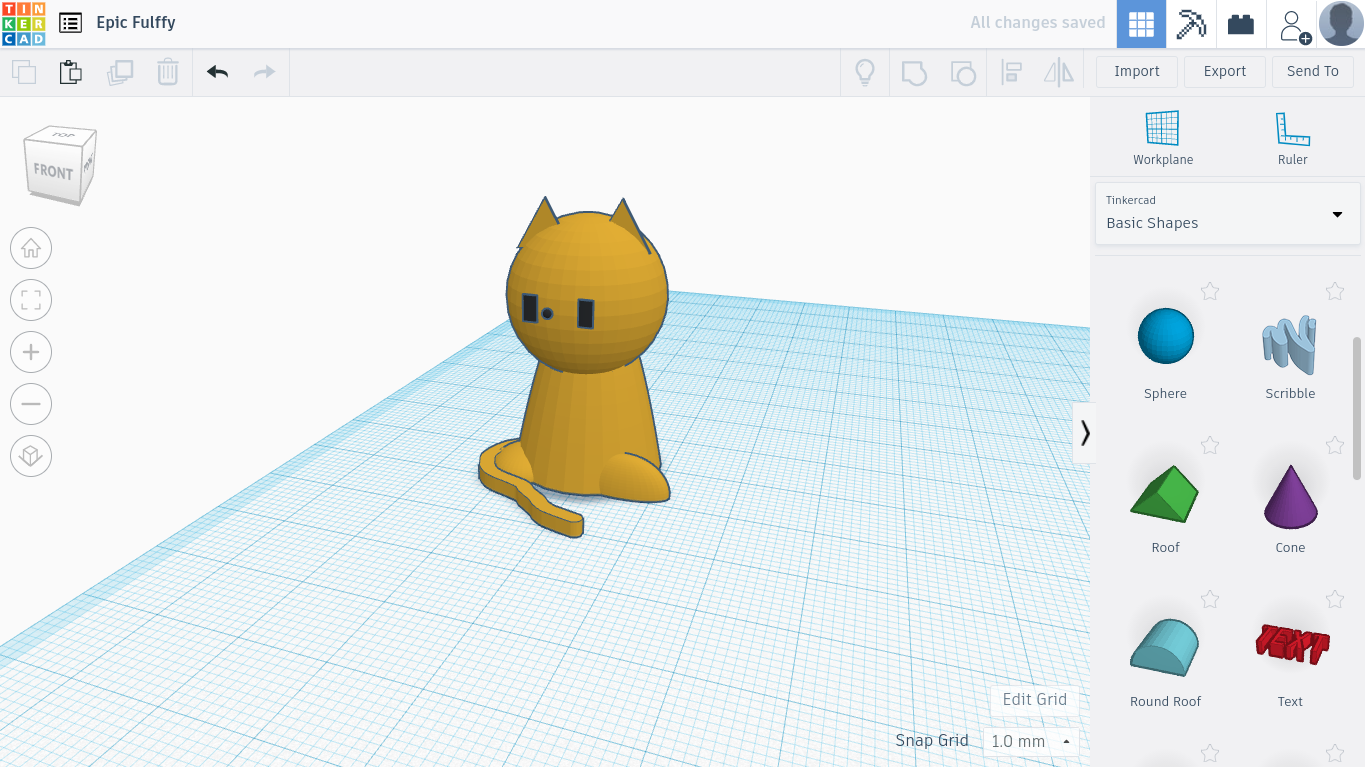1365x767 pixels.
Task: Click the Duplicate and repeat icon
Action: tap(120, 72)
